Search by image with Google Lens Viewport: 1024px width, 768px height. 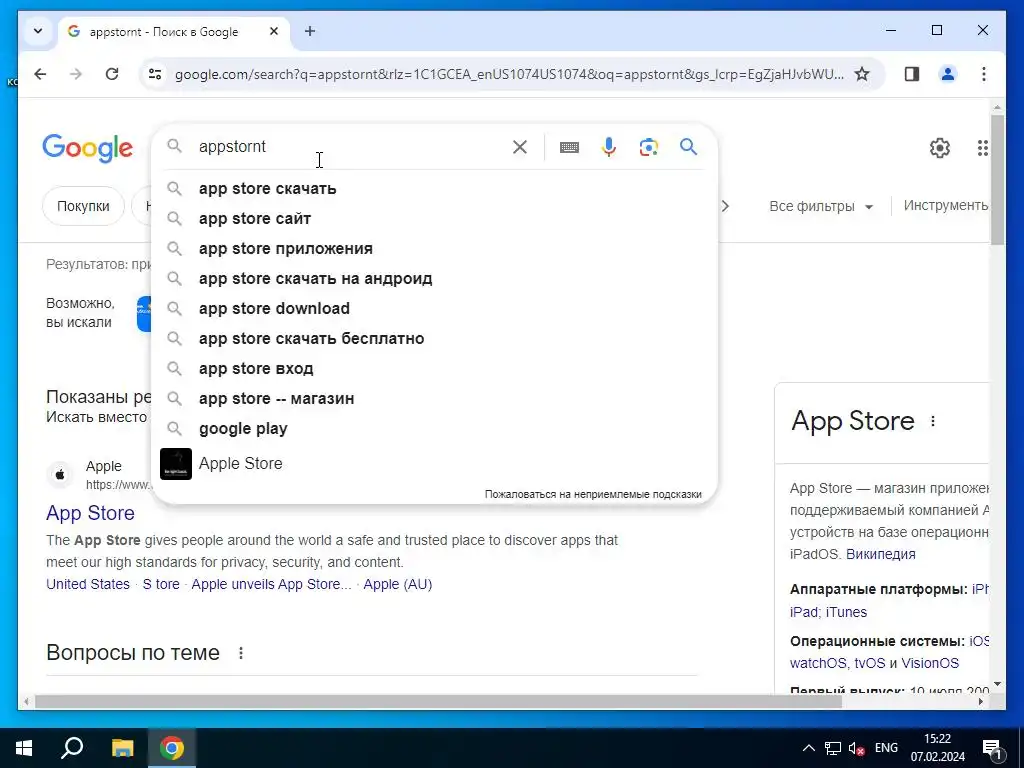[648, 147]
